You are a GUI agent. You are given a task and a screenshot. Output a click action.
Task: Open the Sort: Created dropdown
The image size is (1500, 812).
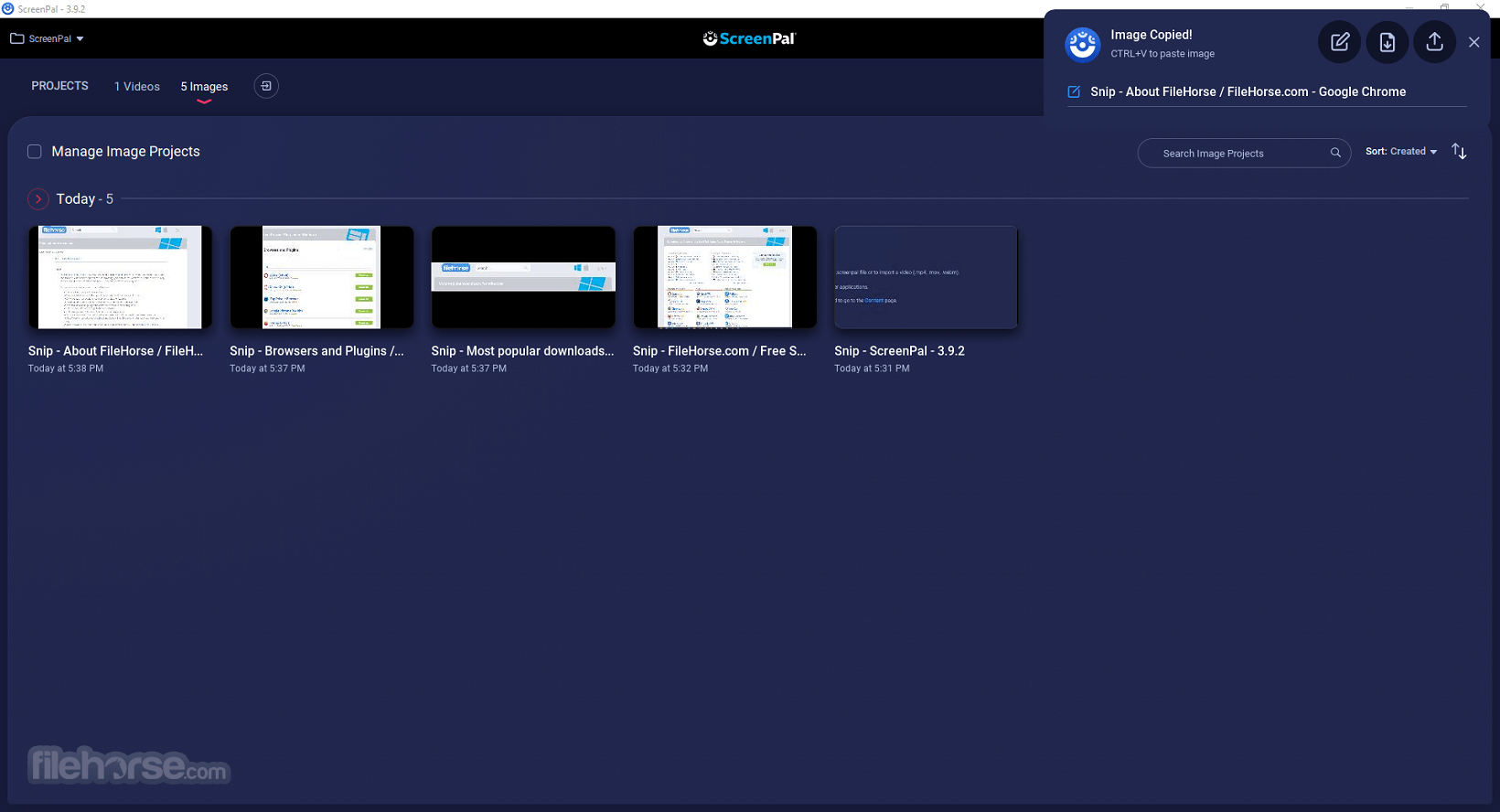(x=1401, y=152)
